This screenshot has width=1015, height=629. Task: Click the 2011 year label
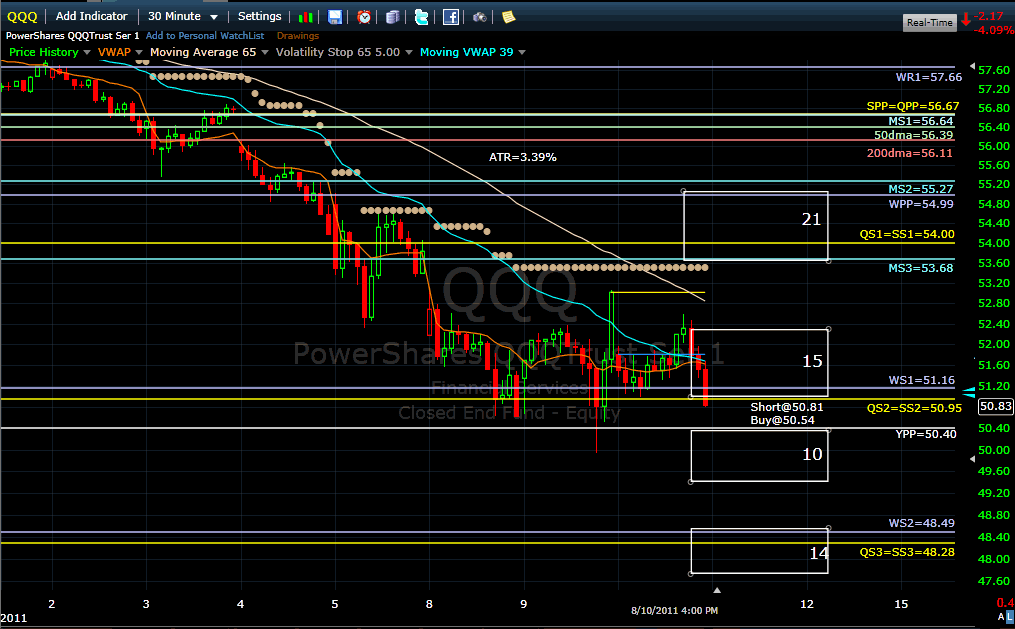(x=14, y=618)
